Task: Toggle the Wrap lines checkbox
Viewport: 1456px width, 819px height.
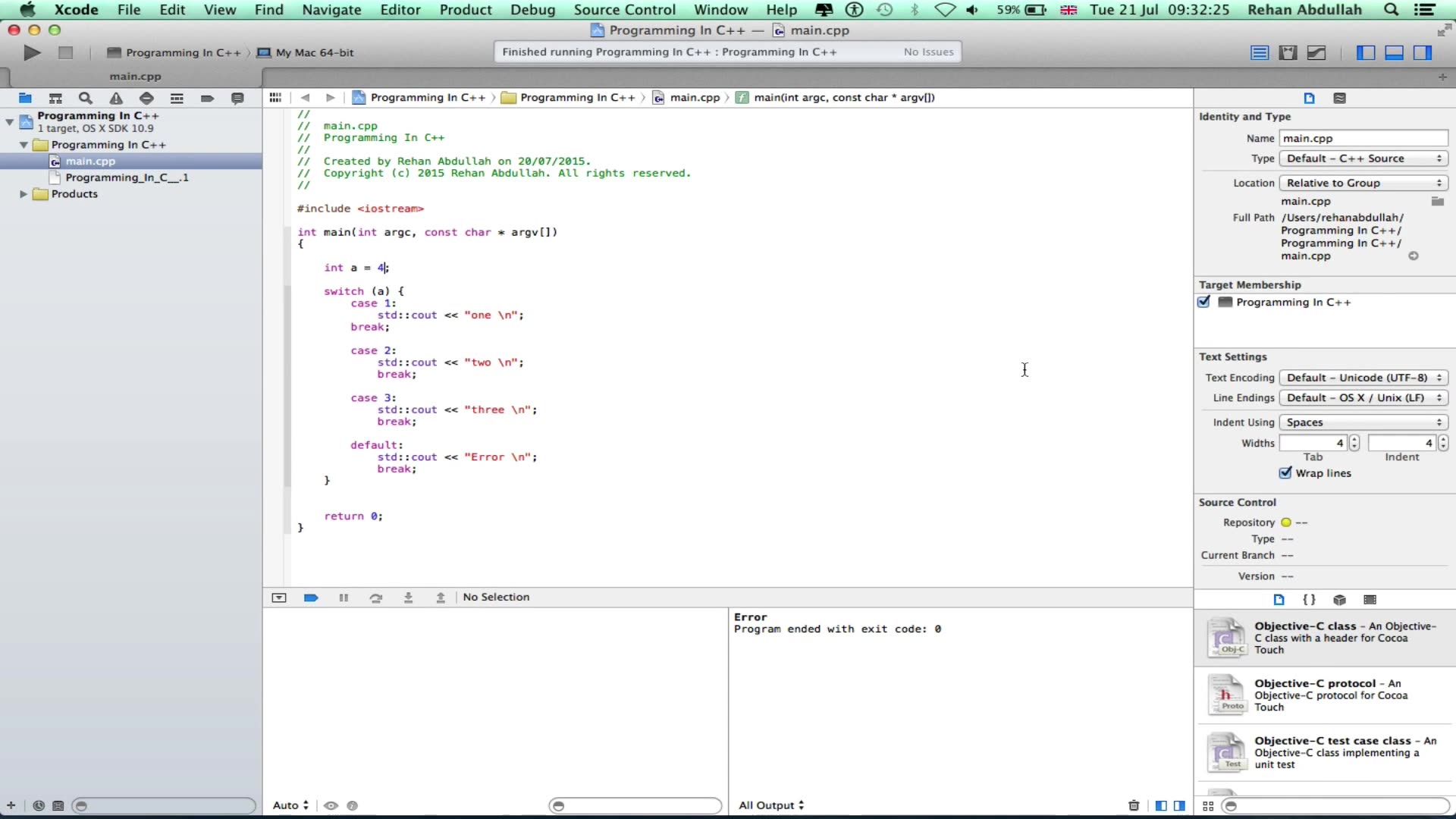Action: 1285,472
